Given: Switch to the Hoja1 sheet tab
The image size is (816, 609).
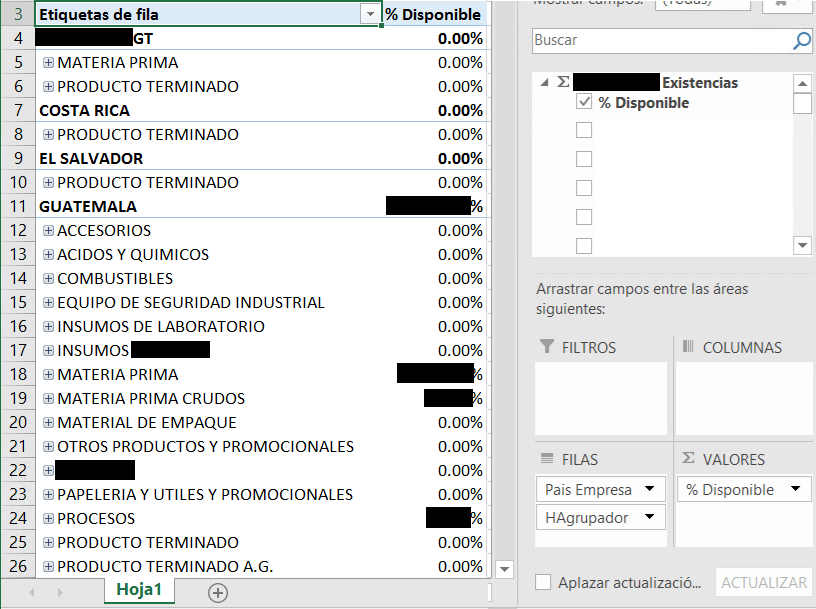Looking at the screenshot, I should click(x=139, y=590).
